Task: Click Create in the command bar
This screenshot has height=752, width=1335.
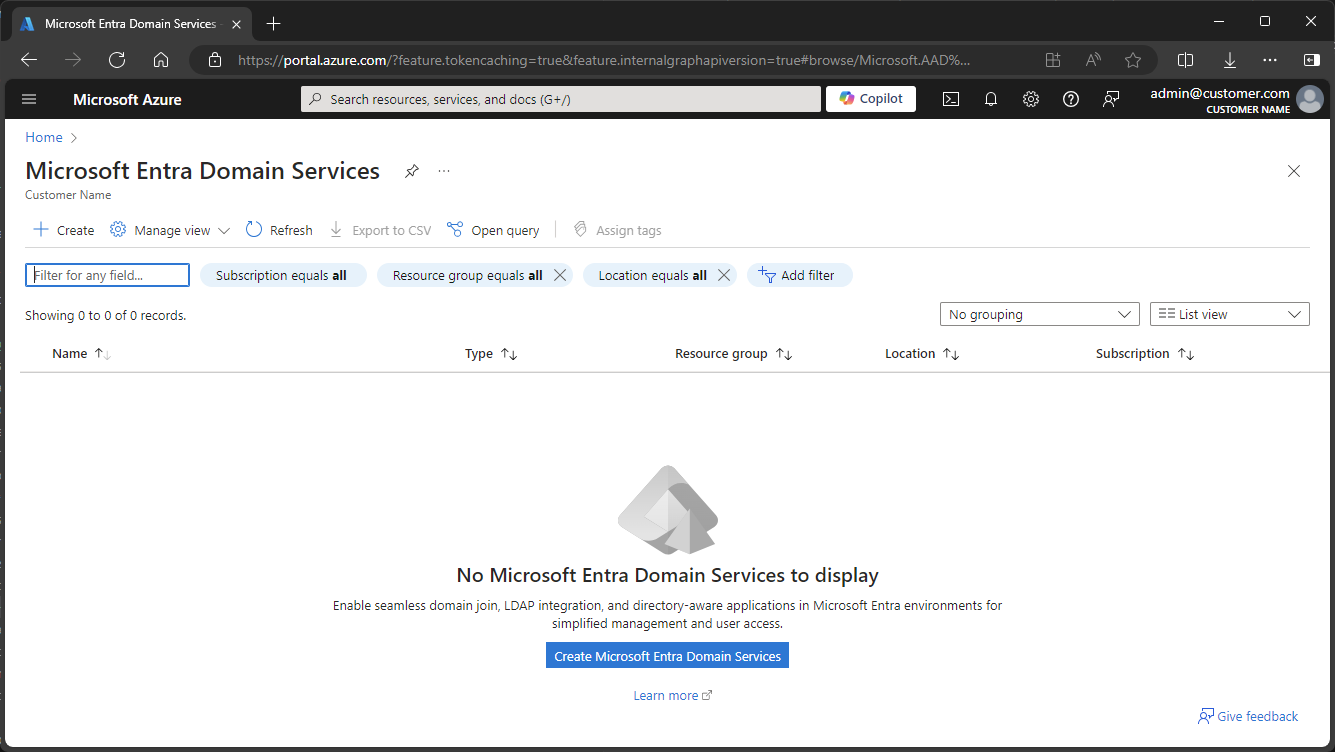Action: tap(64, 230)
